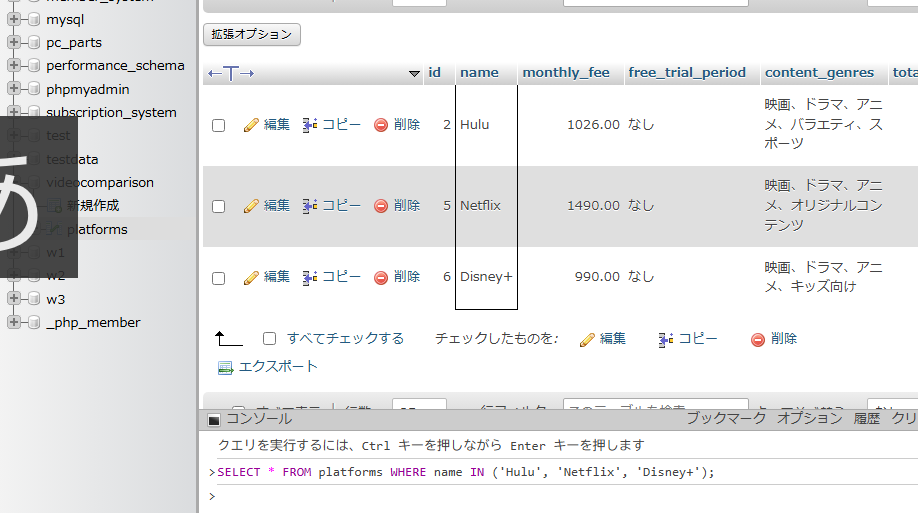Click the red delete icon for Disney+ row
918x513 pixels.
pos(381,277)
